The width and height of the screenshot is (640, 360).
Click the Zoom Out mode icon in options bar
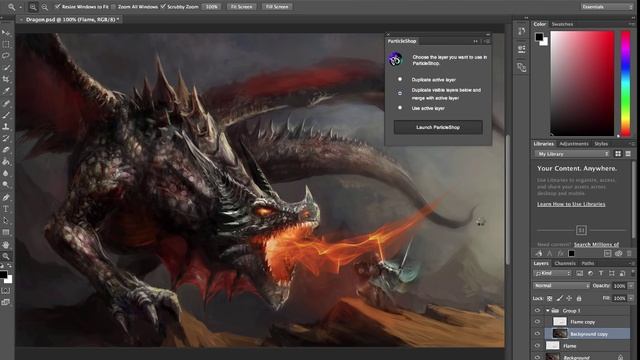pos(44,7)
